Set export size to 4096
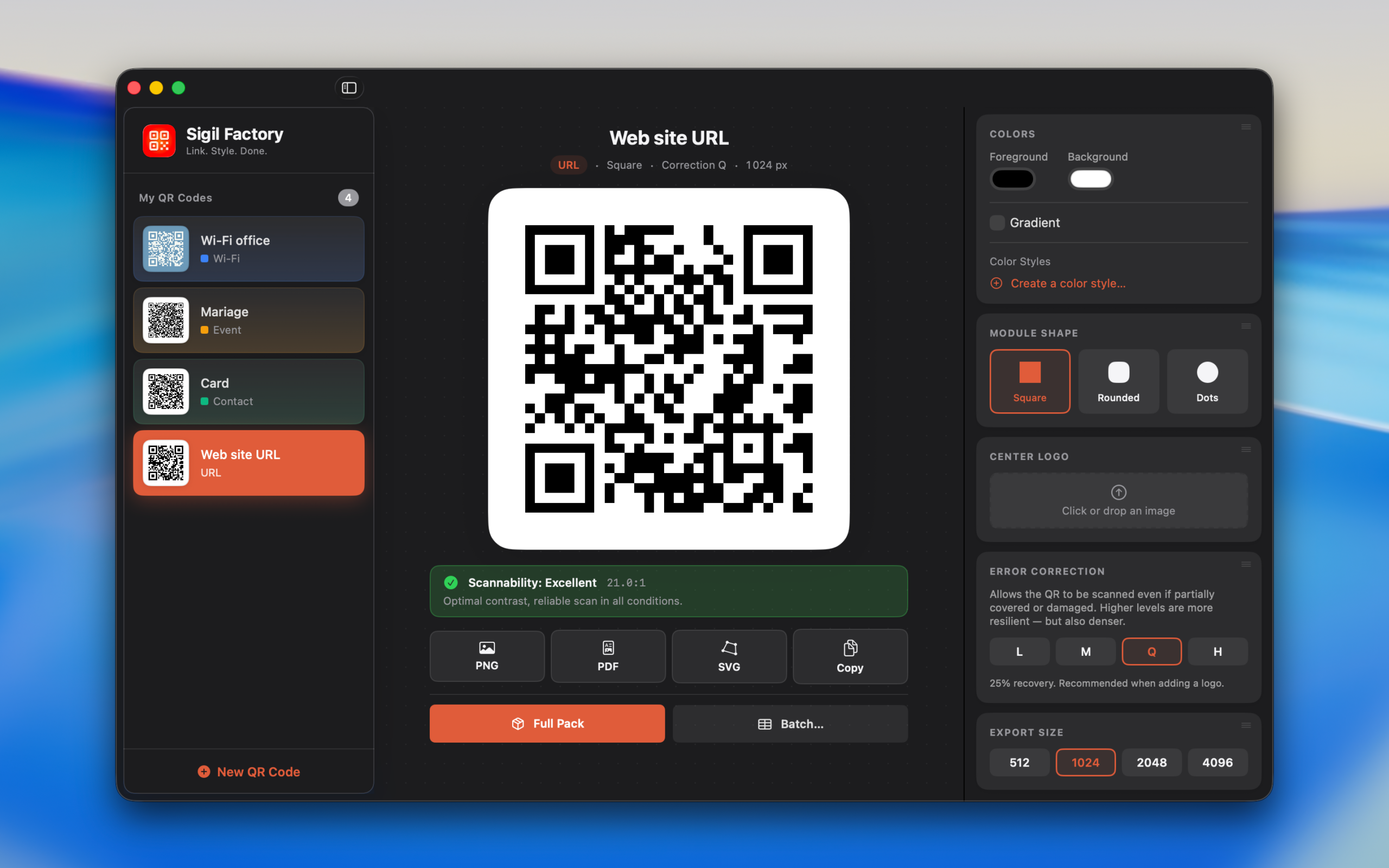This screenshot has width=1389, height=868. click(x=1218, y=762)
